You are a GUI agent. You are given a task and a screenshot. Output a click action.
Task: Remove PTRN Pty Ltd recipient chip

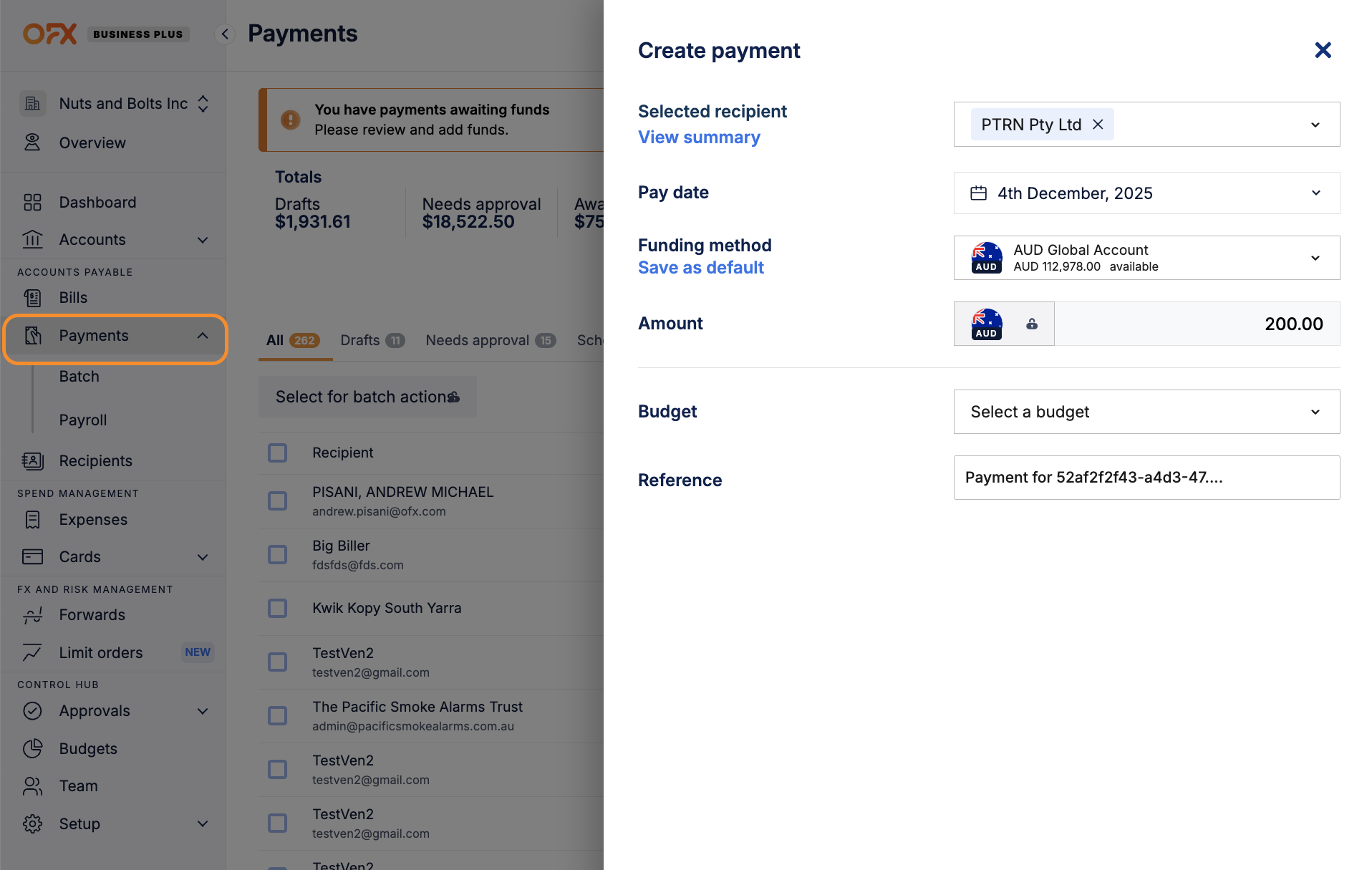point(1097,125)
